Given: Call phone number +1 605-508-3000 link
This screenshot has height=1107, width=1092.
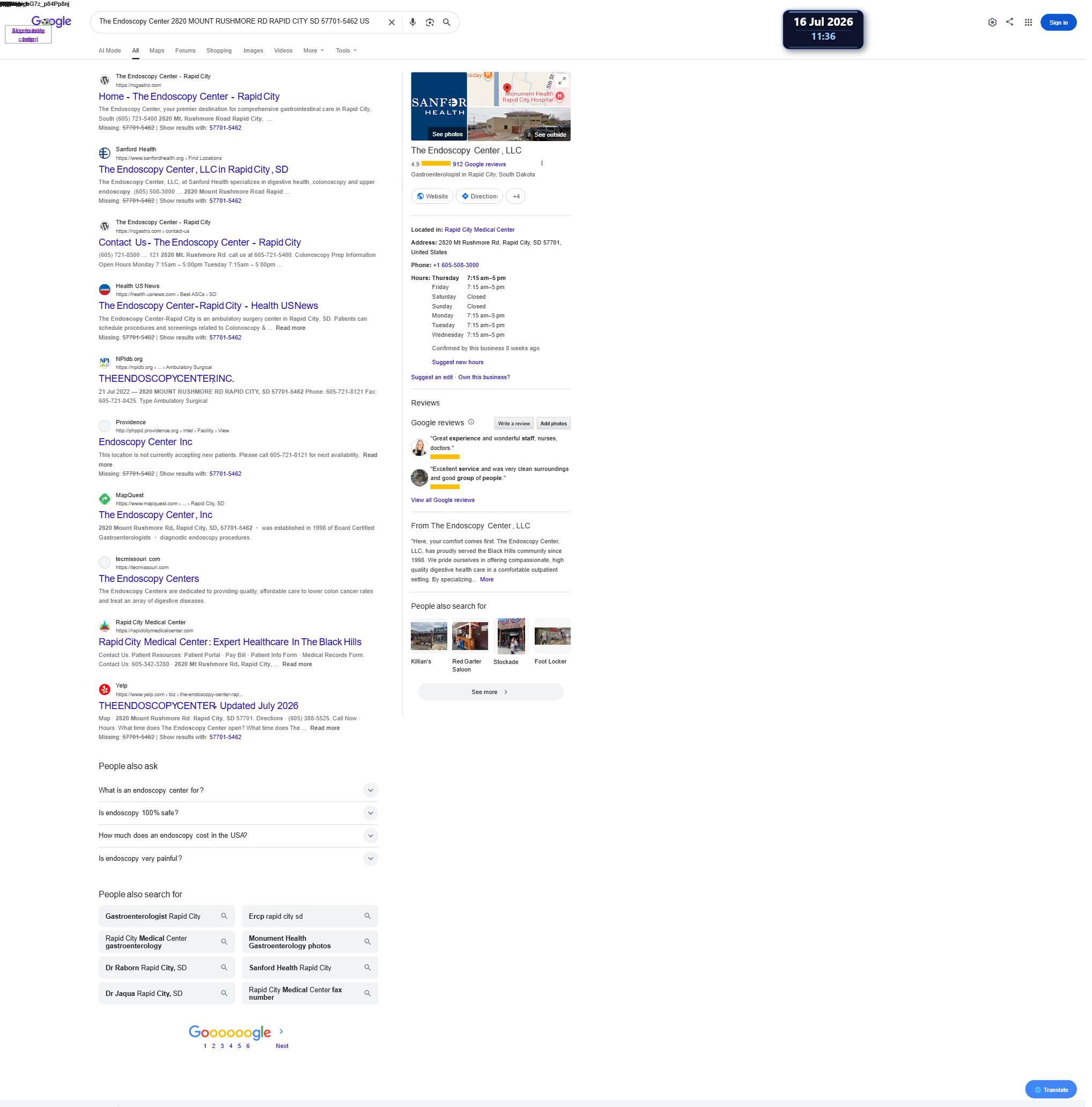Looking at the screenshot, I should (456, 265).
